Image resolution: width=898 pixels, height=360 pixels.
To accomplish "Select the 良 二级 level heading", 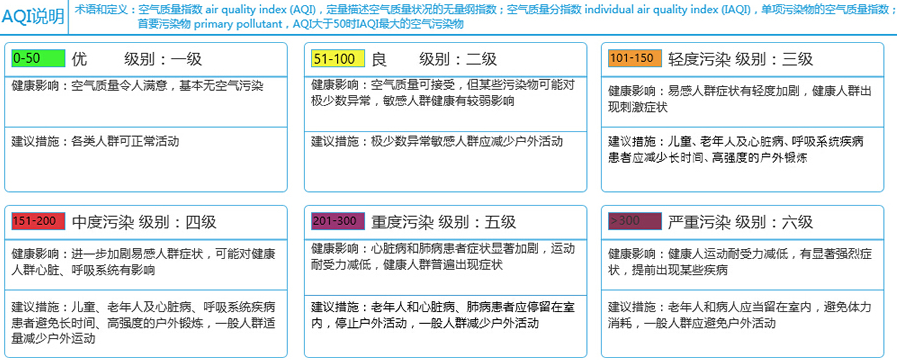I will tap(434, 59).
